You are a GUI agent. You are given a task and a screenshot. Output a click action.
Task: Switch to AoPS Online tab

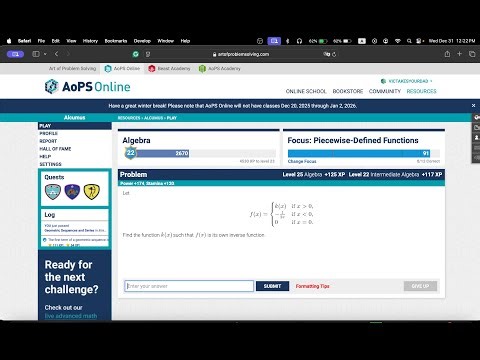tap(123, 68)
